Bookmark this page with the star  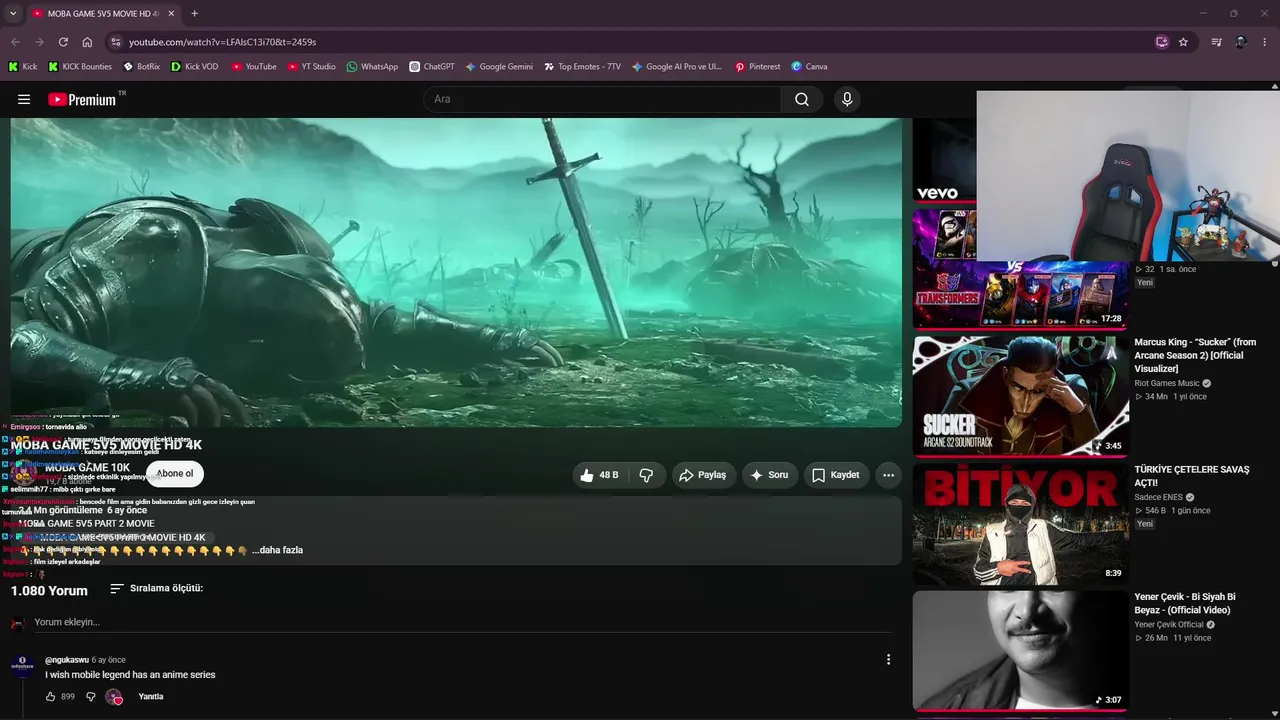[x=1183, y=42]
